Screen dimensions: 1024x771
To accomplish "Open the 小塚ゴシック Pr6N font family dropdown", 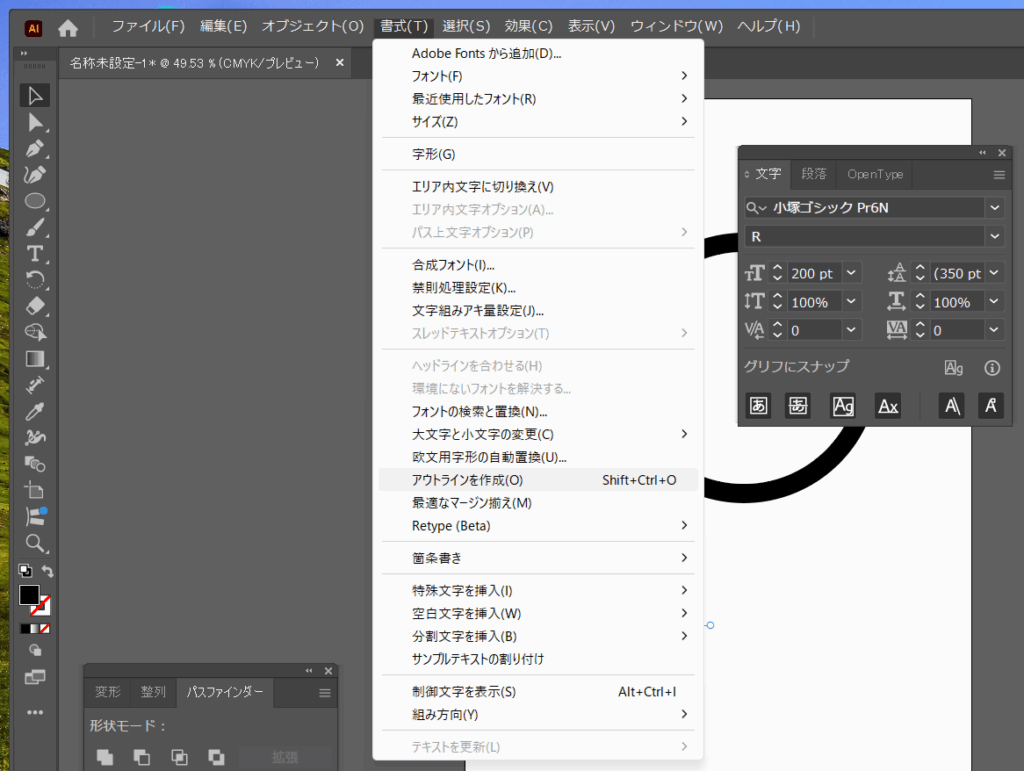I will click(x=994, y=207).
